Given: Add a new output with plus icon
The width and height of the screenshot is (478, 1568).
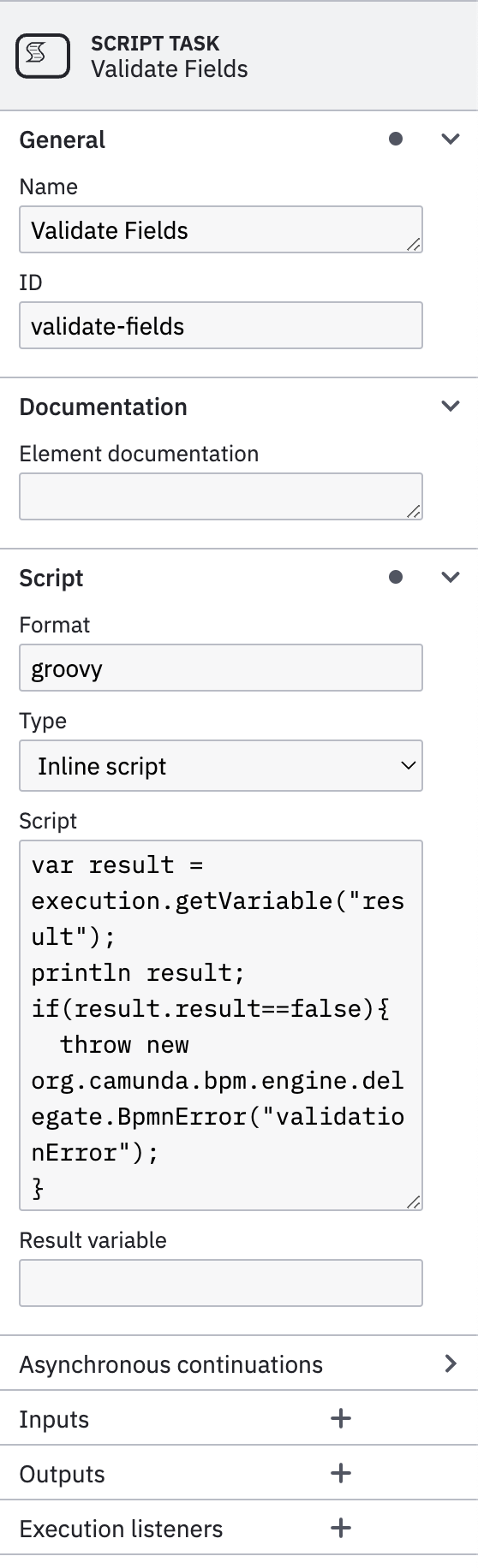Looking at the screenshot, I should pyautogui.click(x=341, y=1473).
